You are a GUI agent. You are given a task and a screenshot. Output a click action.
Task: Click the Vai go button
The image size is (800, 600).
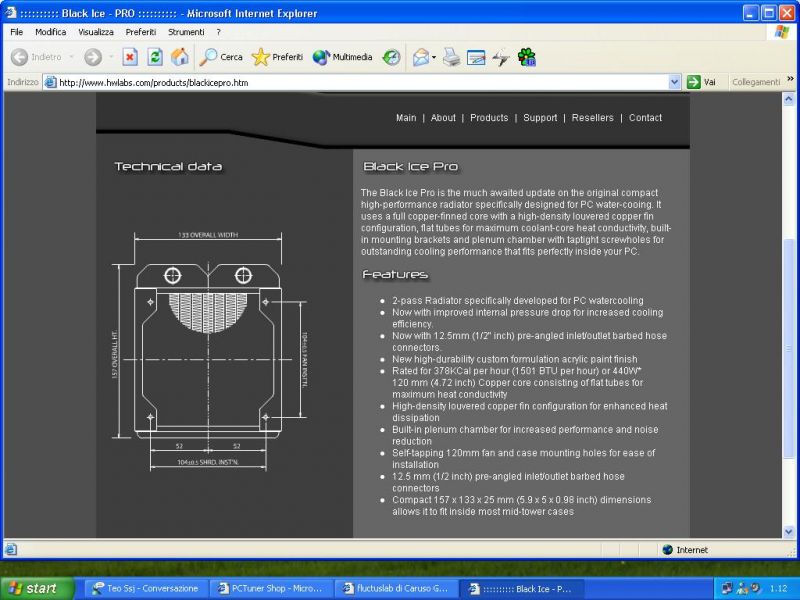click(x=702, y=82)
